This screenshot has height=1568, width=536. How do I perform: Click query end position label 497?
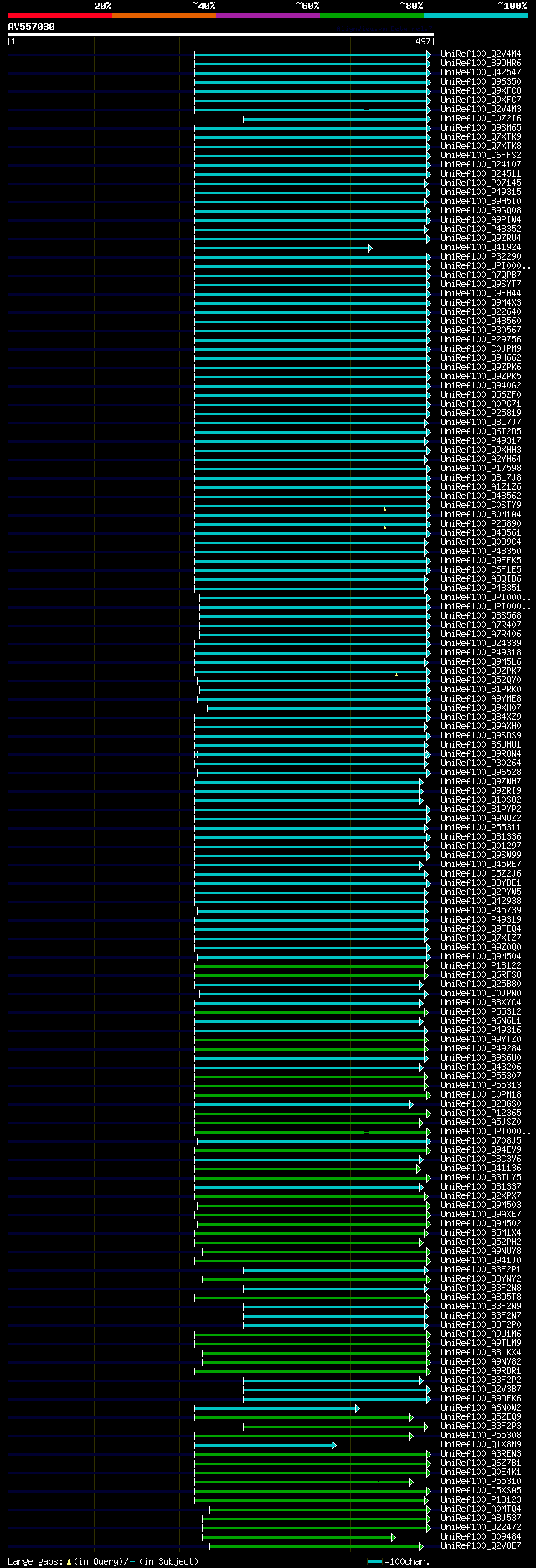pyautogui.click(x=423, y=41)
